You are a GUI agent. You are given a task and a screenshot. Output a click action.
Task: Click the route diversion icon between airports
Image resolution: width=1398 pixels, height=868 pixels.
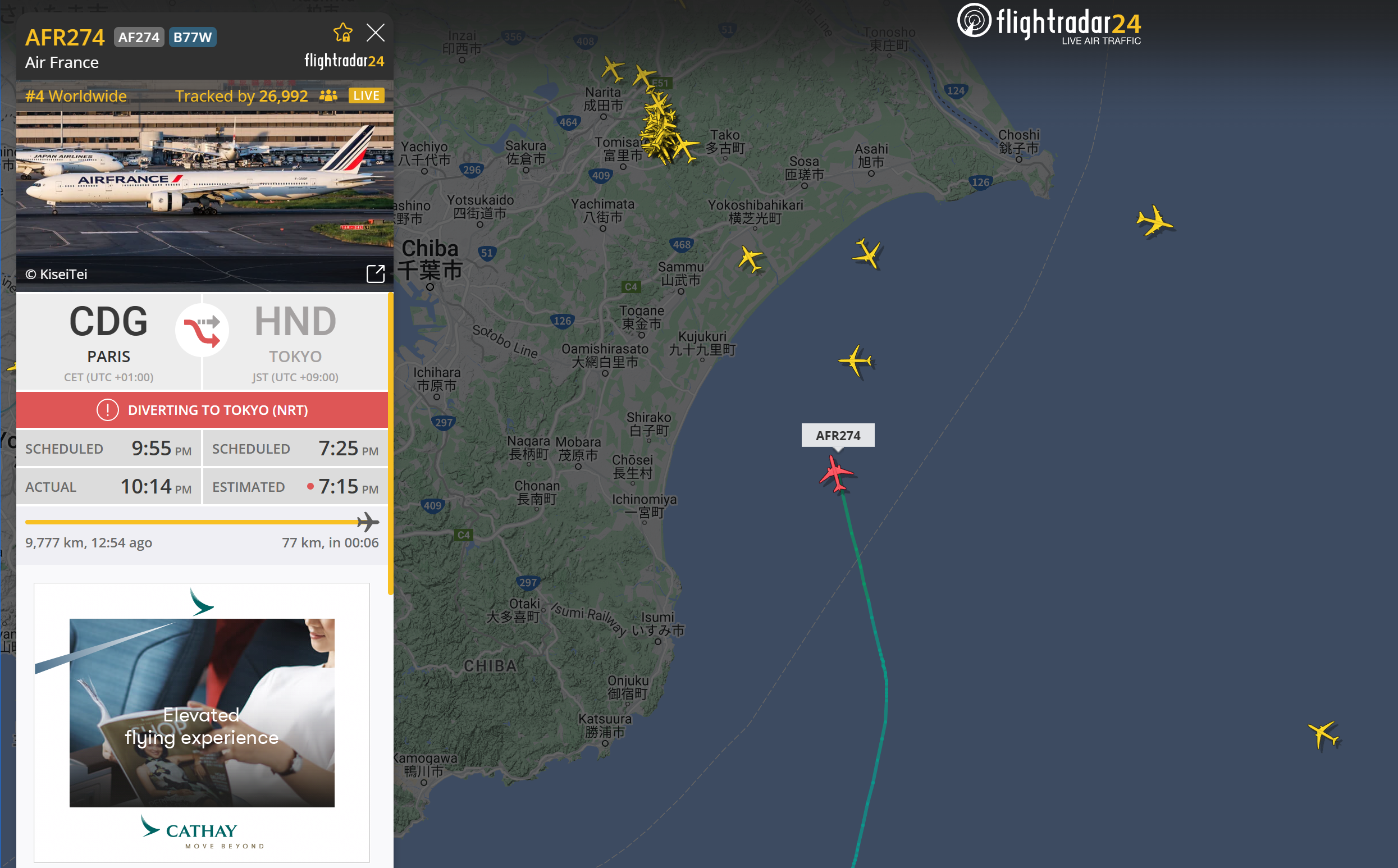coord(202,330)
